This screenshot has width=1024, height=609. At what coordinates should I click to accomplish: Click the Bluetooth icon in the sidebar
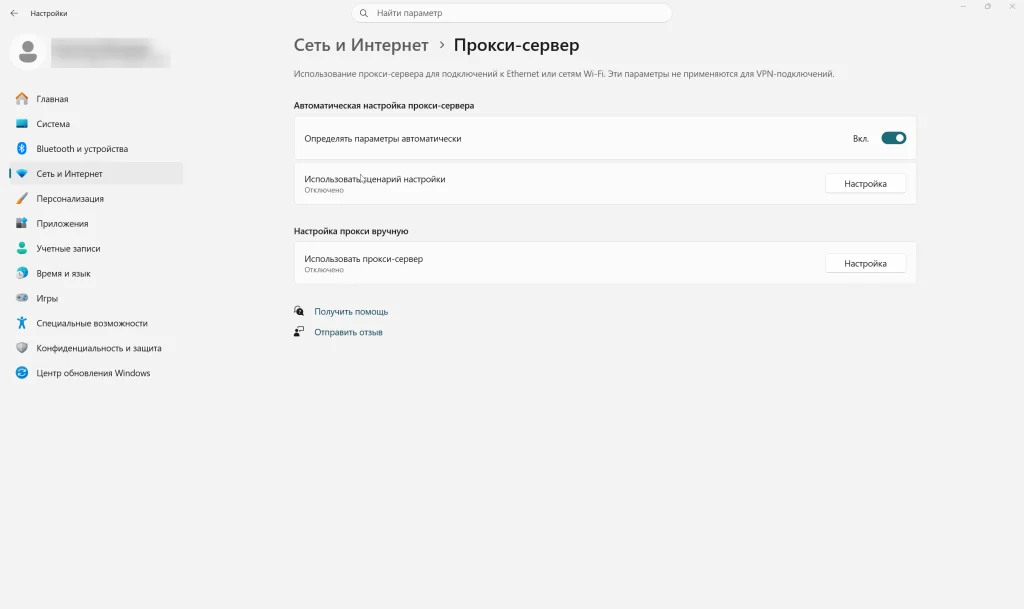coord(22,148)
